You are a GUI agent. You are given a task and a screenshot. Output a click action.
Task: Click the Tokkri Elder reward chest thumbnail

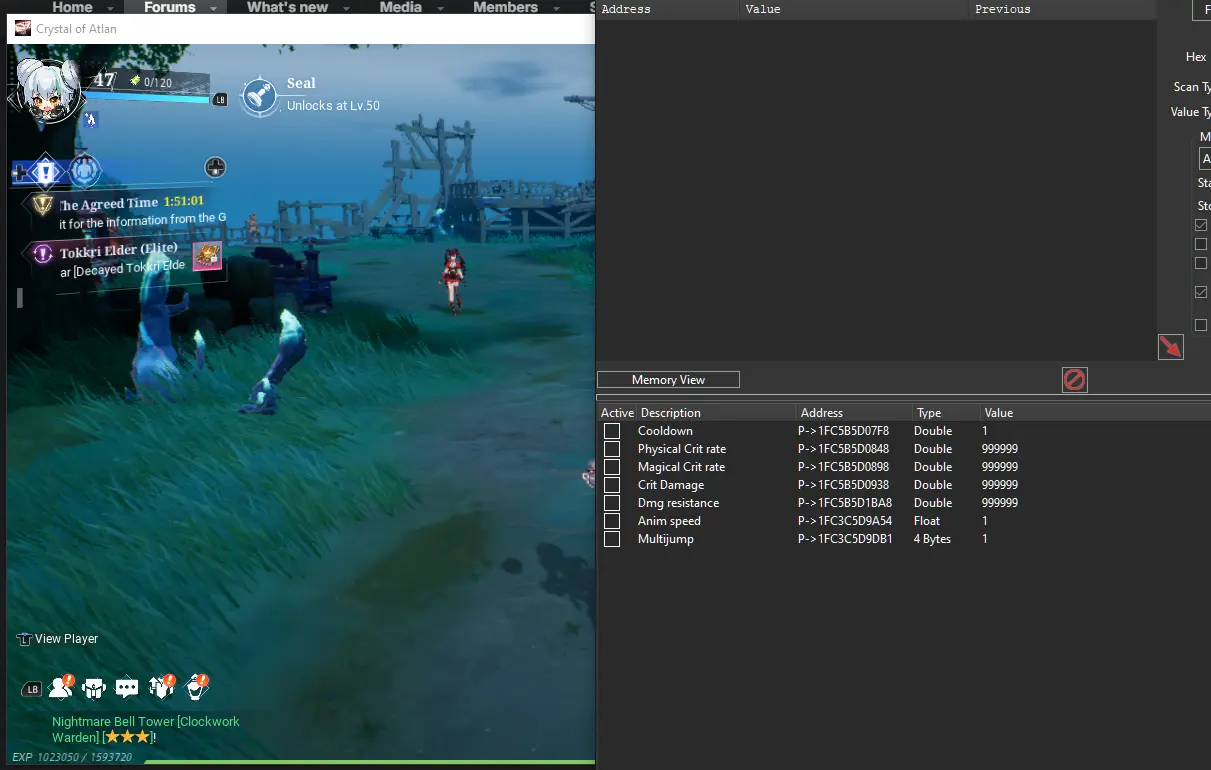[207, 256]
